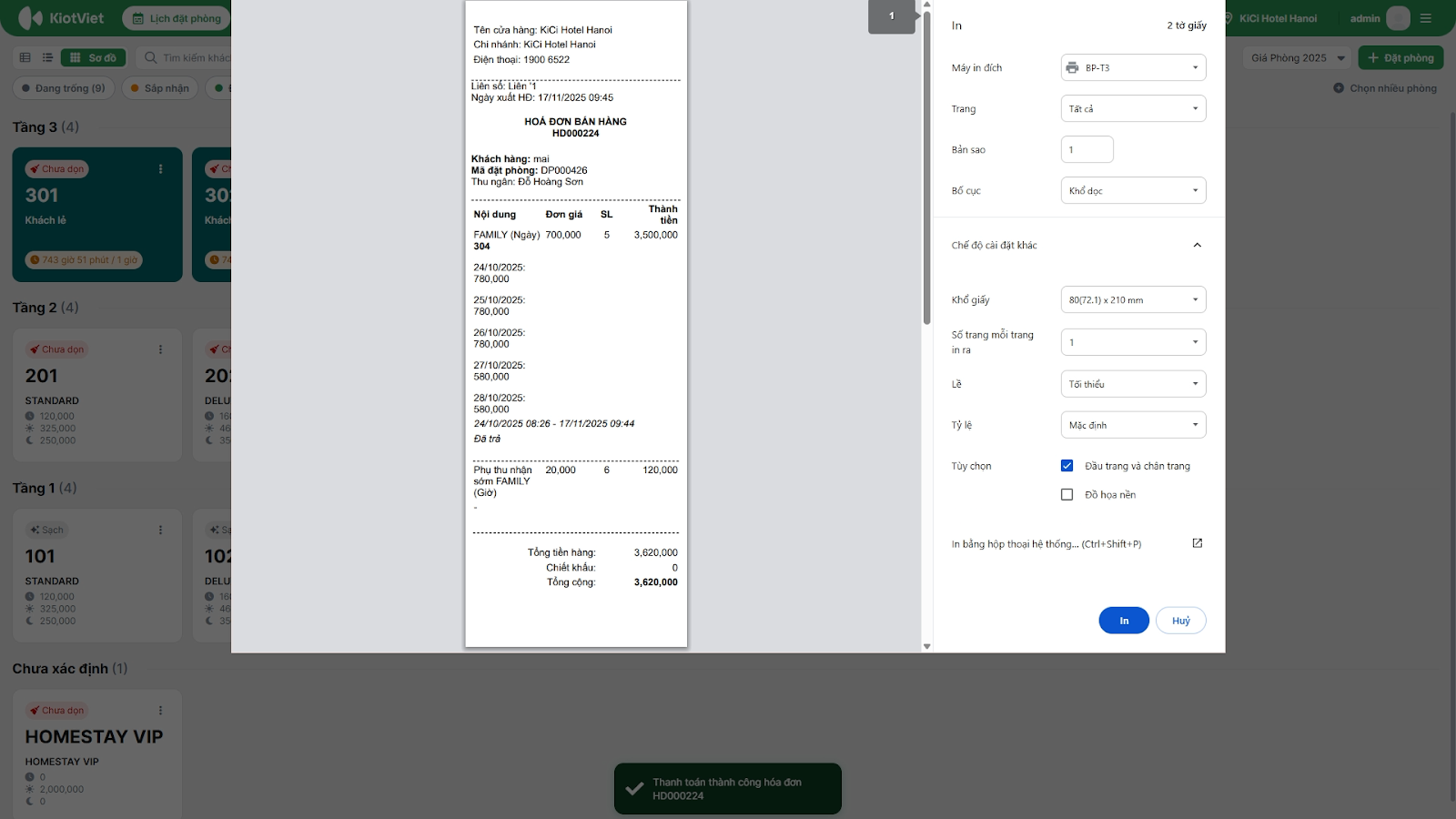
Task: Click the 743 giờ 51 phút duration badge
Action: tap(84, 260)
